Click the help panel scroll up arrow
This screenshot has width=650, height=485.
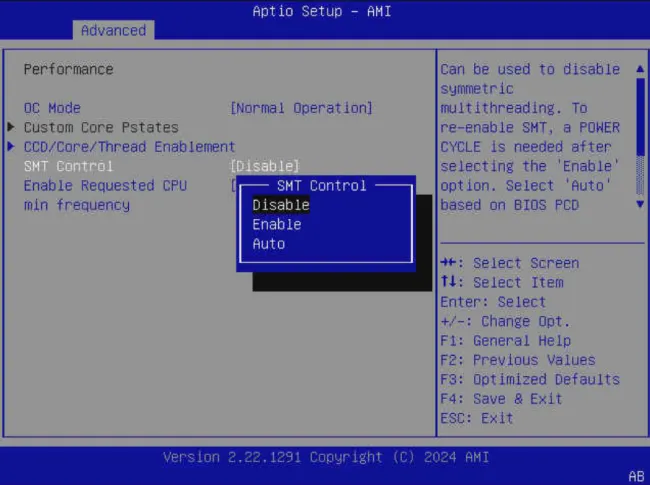[x=640, y=69]
